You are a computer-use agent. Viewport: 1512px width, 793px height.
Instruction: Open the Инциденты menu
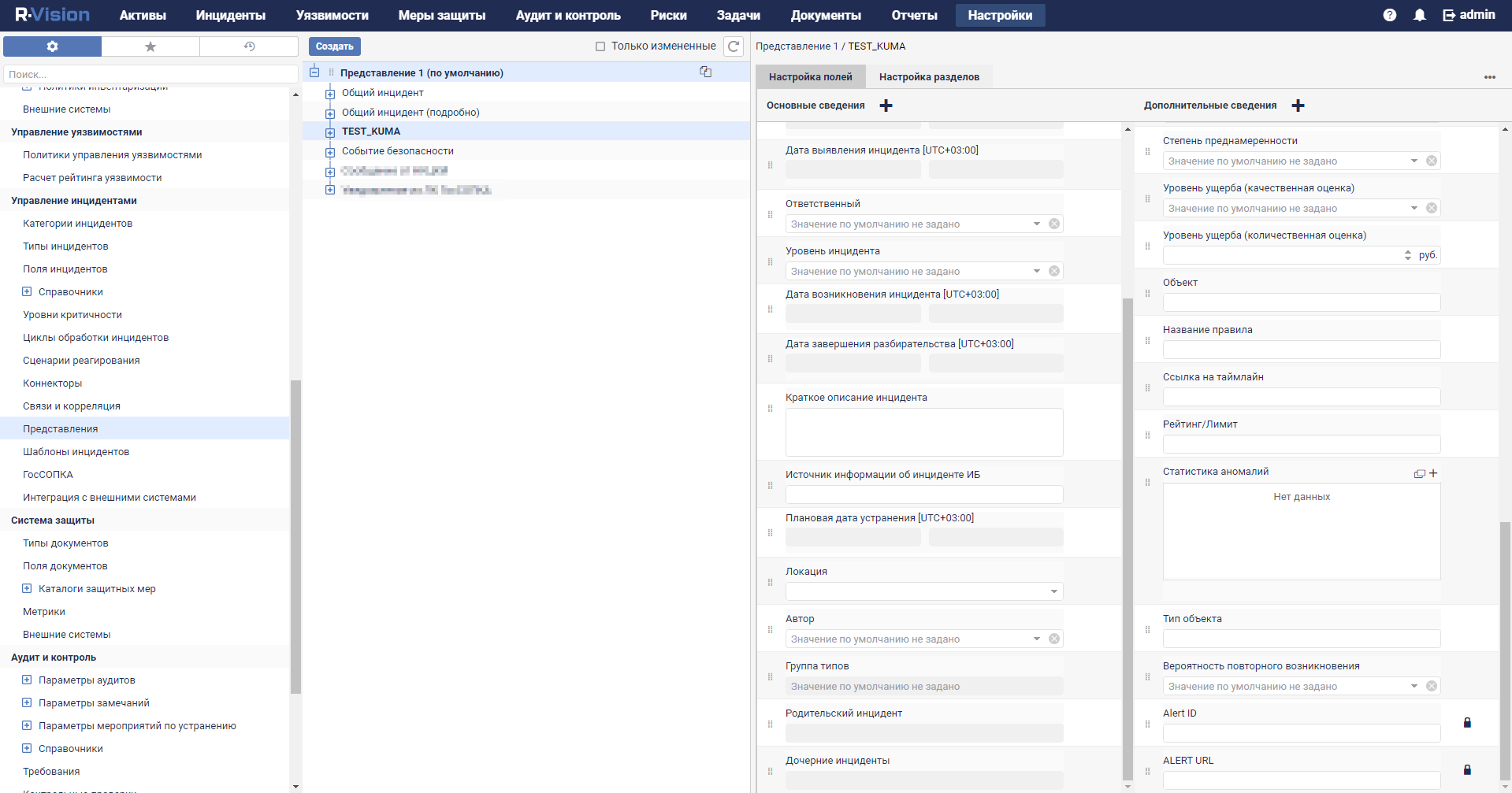coord(230,15)
